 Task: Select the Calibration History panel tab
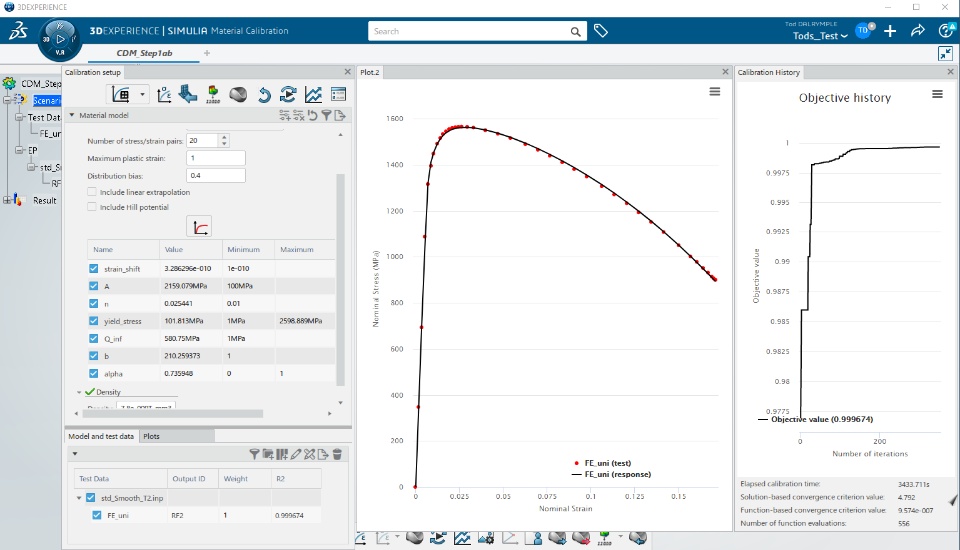(x=769, y=72)
